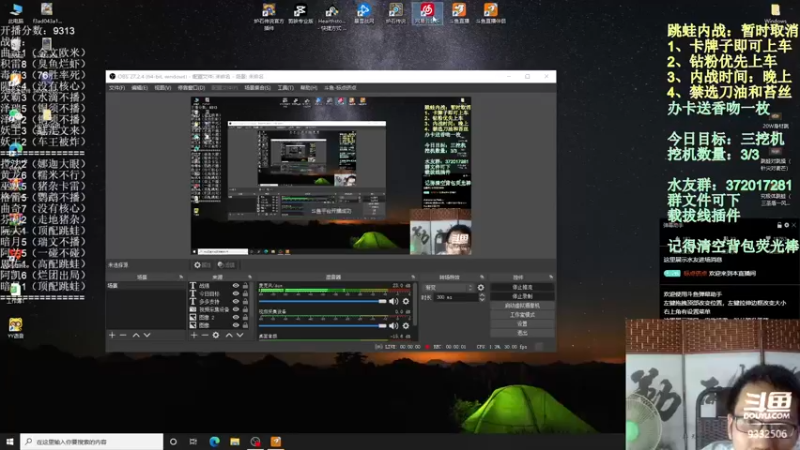800x450 pixels.
Task: Click the 退出 button in Controls
Action: pos(522,333)
